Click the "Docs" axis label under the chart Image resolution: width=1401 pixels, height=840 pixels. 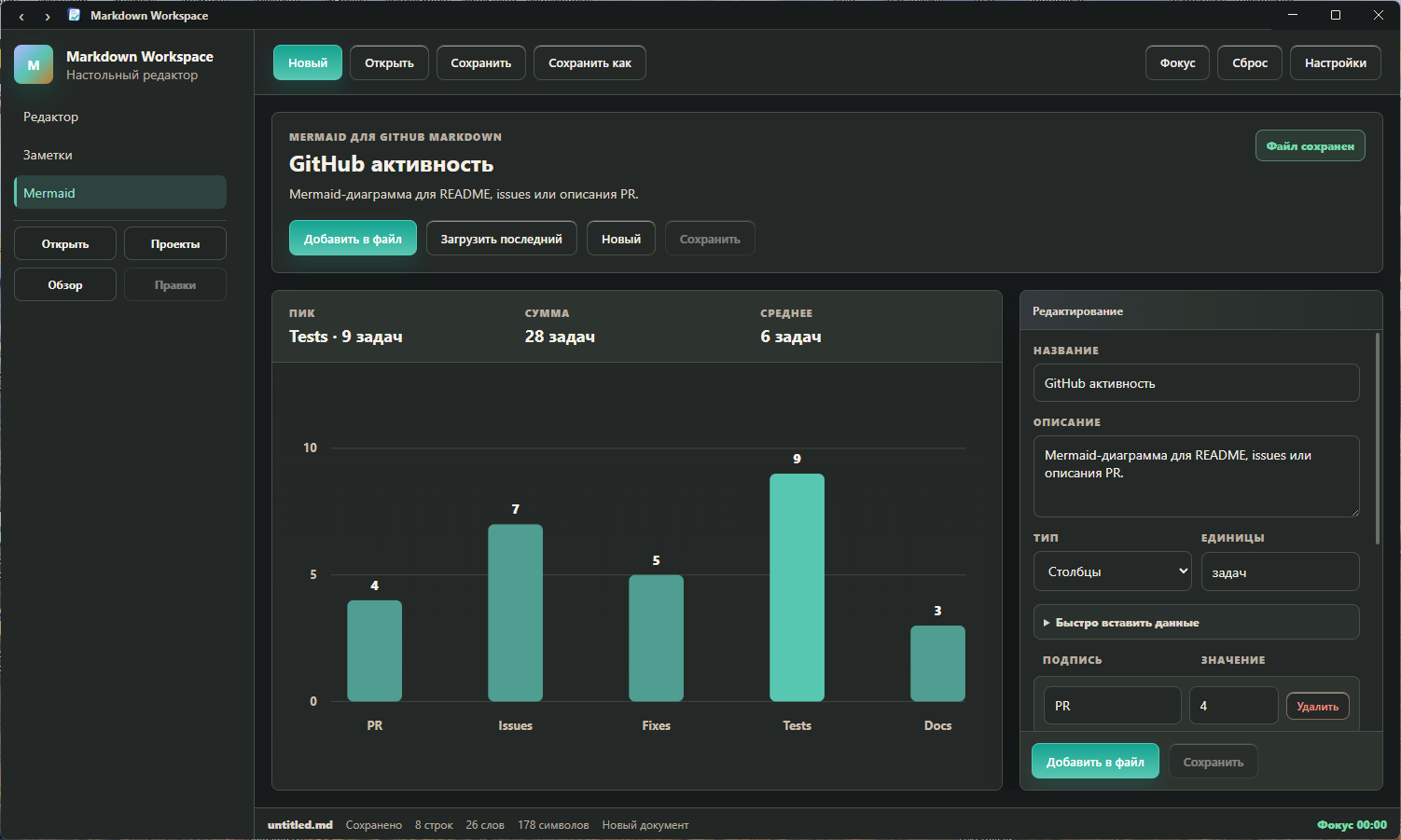[937, 725]
